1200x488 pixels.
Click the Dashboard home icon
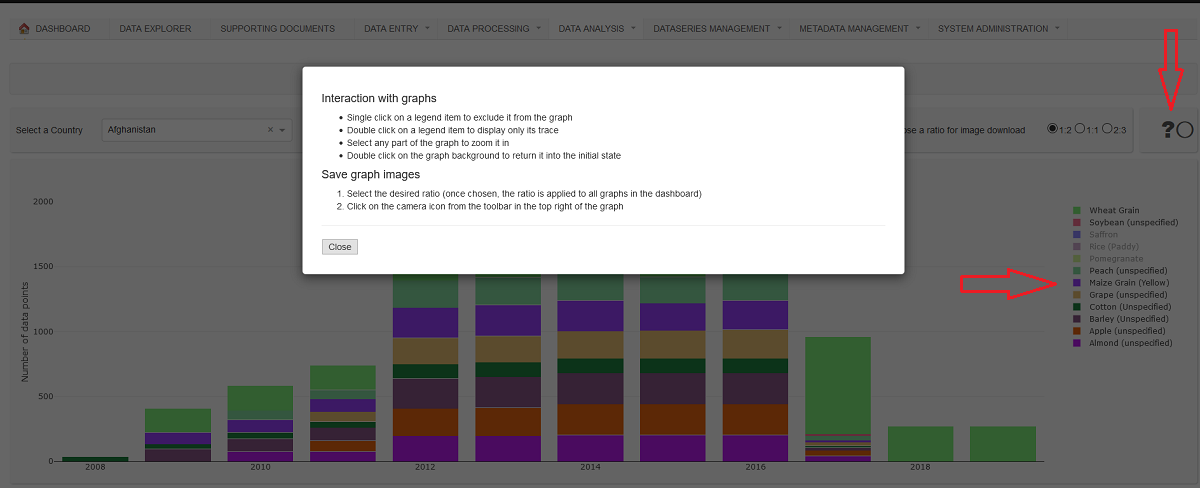point(25,28)
